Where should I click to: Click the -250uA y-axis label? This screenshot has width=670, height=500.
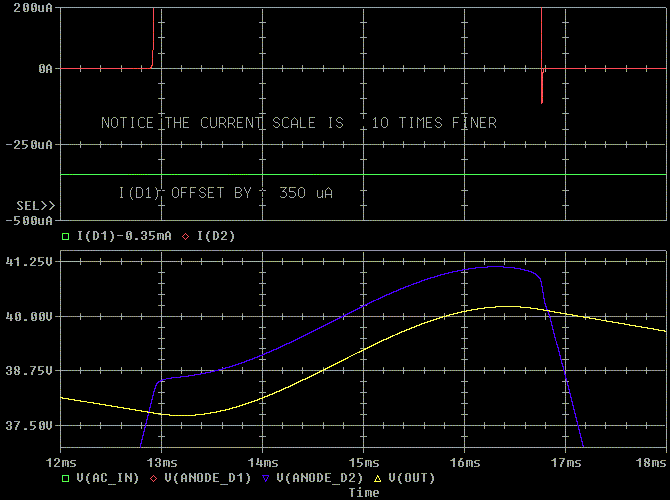(30, 145)
